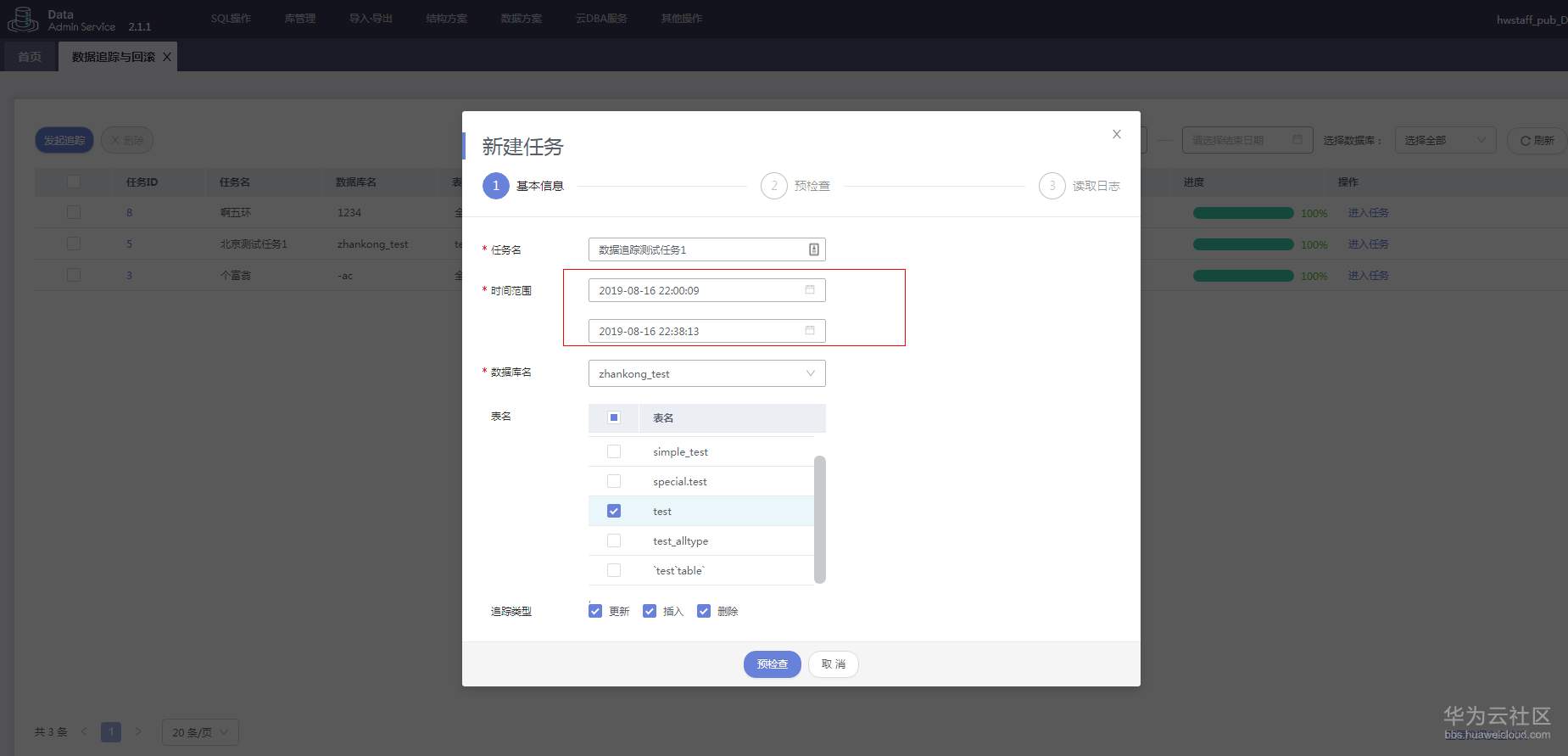This screenshot has height=756, width=1568.
Task: Click calendar icon in background end-date filter
Action: click(1297, 140)
